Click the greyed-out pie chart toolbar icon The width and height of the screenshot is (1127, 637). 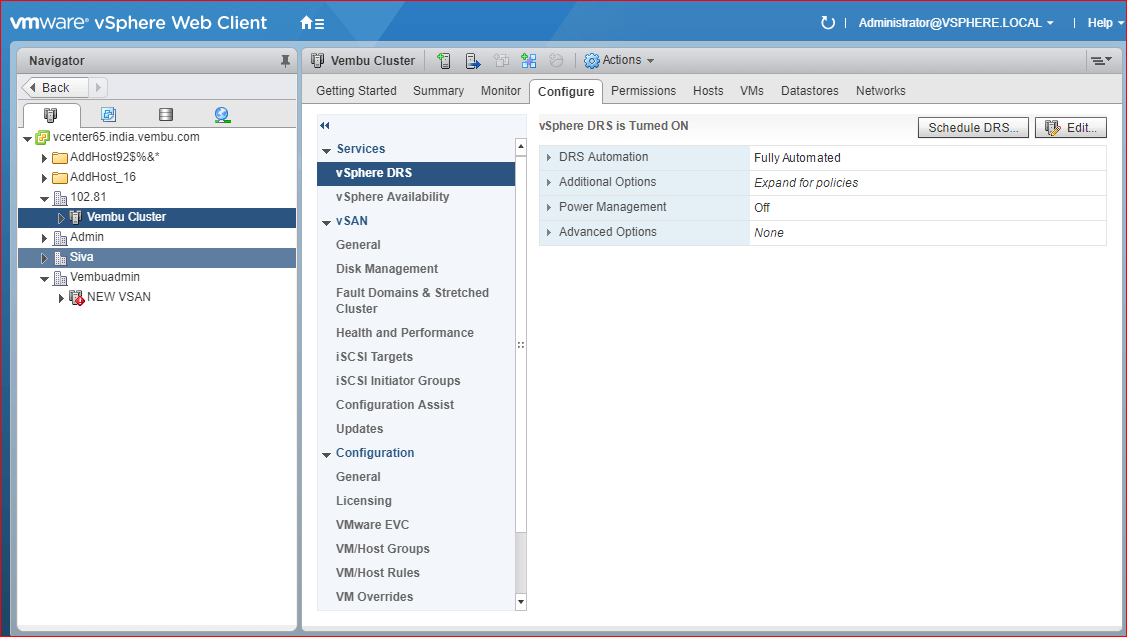point(556,61)
